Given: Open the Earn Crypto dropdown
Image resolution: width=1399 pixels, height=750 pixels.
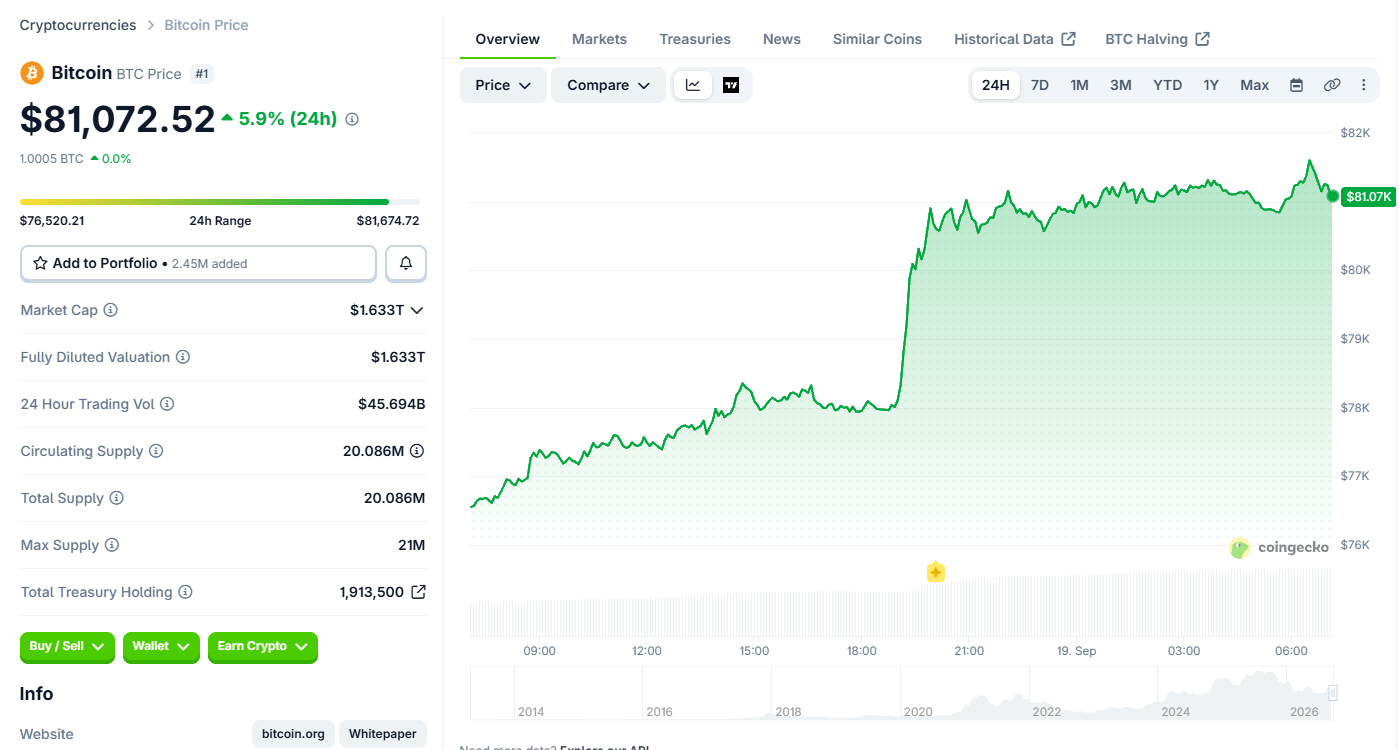Looking at the screenshot, I should pyautogui.click(x=263, y=647).
